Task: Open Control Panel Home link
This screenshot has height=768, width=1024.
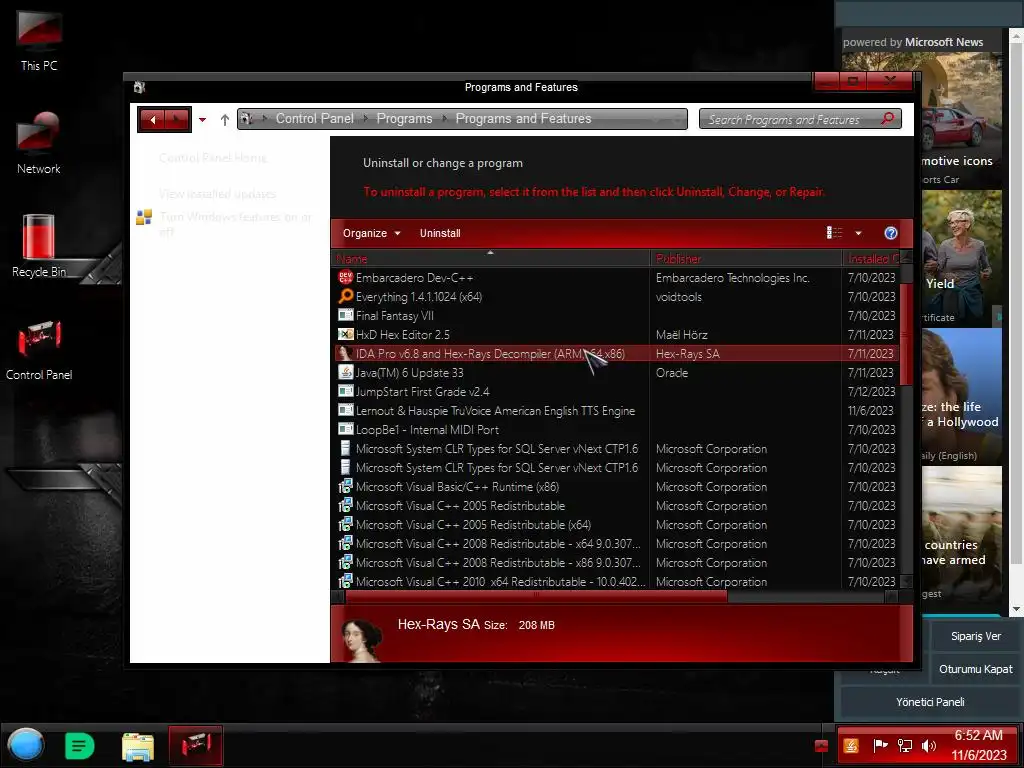Action: pyautogui.click(x=213, y=158)
